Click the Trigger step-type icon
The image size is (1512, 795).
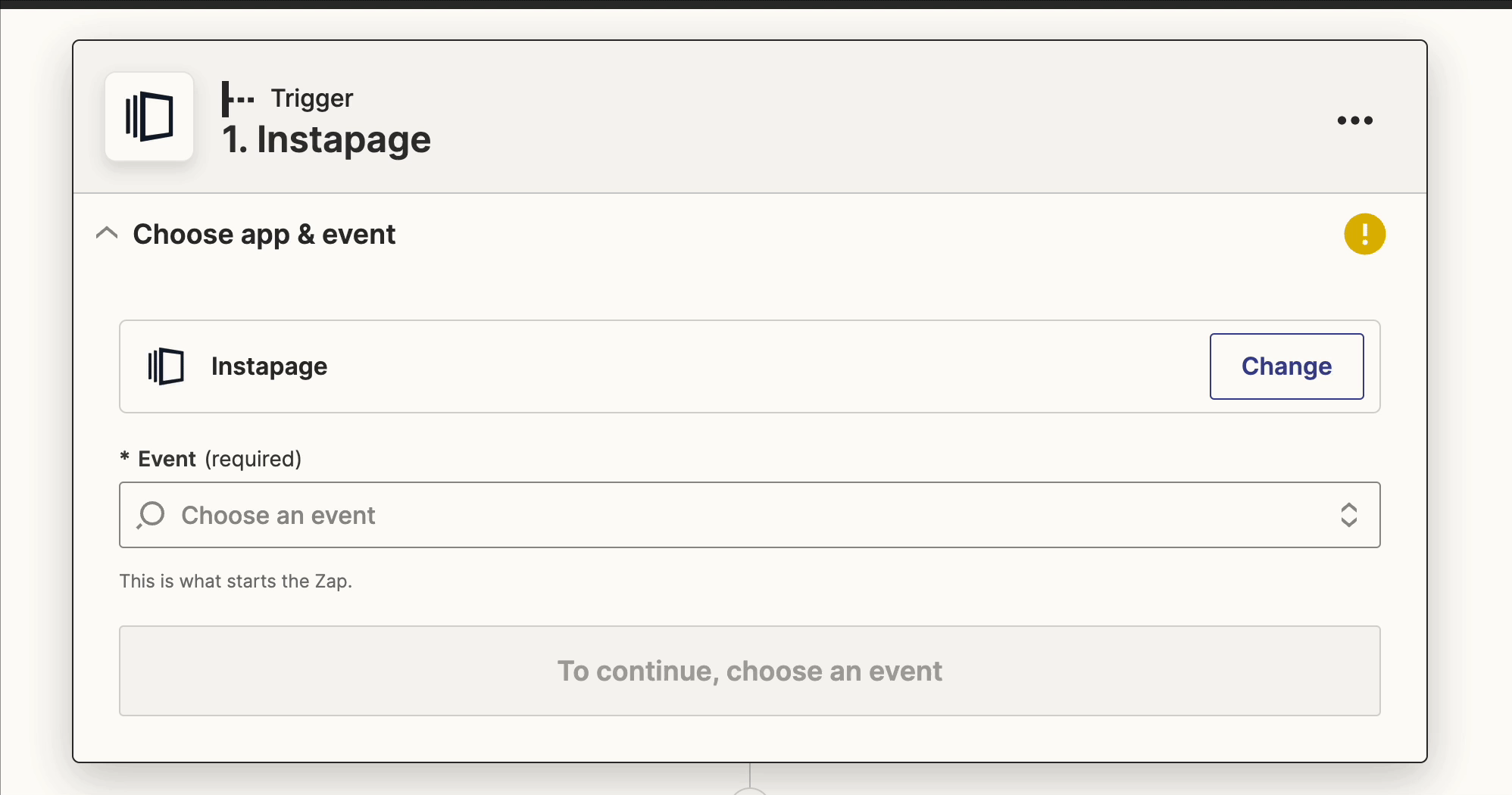[237, 99]
